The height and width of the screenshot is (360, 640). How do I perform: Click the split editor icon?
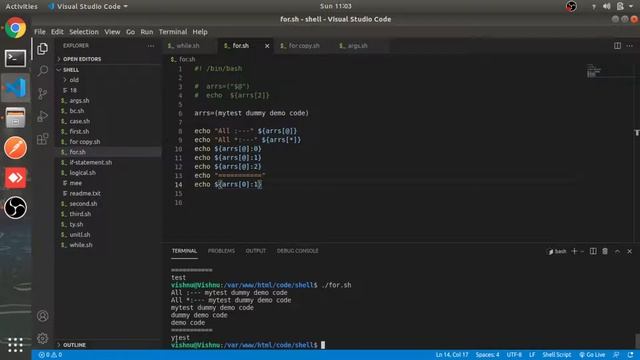pyautogui.click(x=617, y=46)
